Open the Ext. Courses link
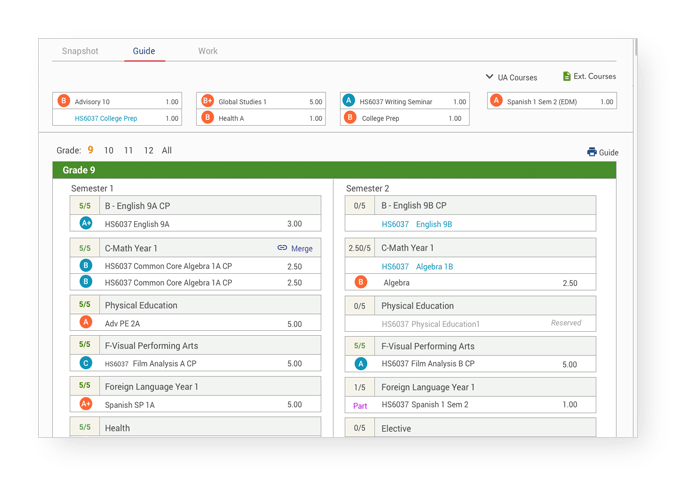Image resolution: width=700 pixels, height=500 pixels. 595,76
